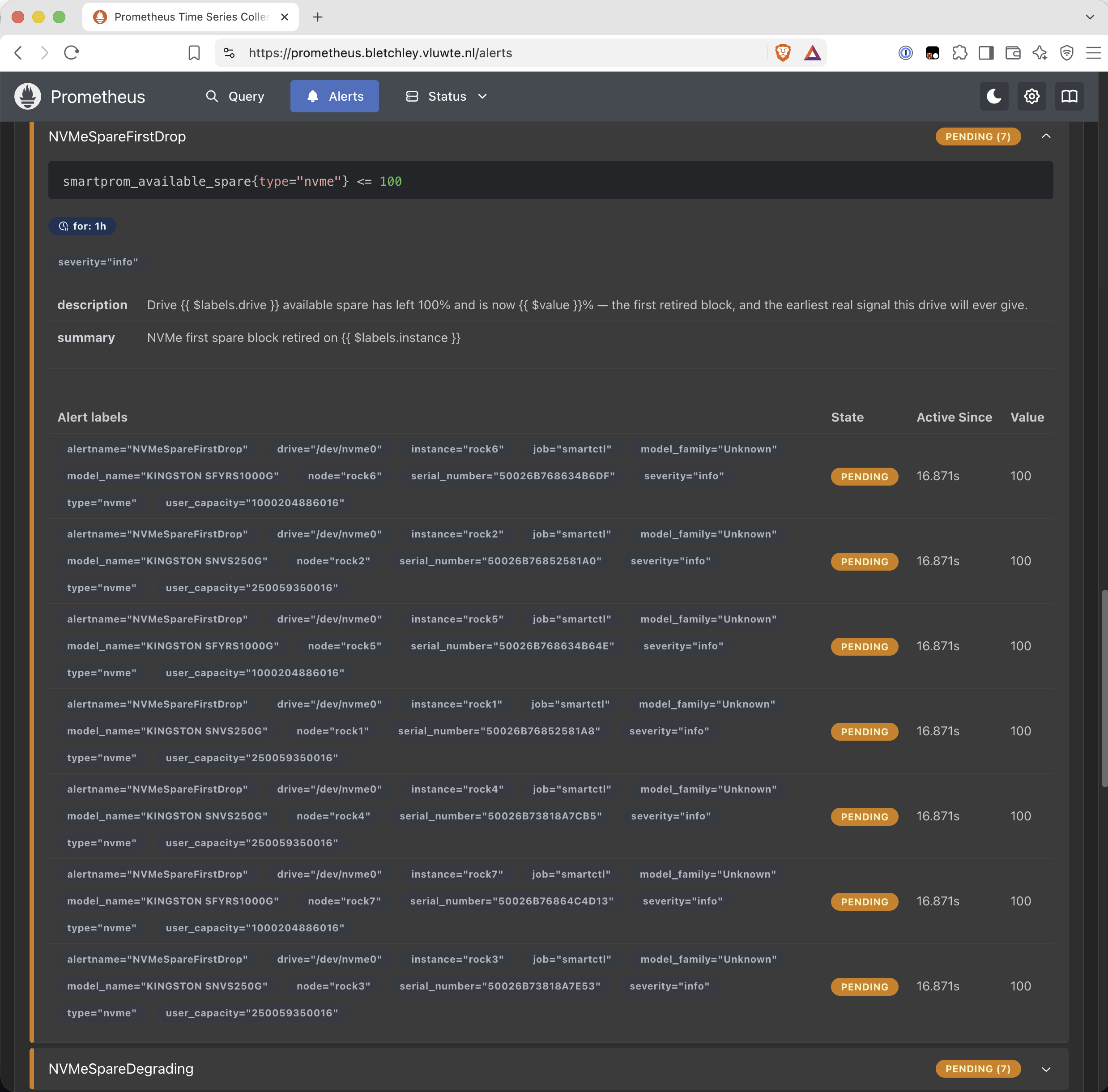This screenshot has height=1092, width=1108.
Task: Open the site settings icon in the address bar
Action: coord(229,53)
